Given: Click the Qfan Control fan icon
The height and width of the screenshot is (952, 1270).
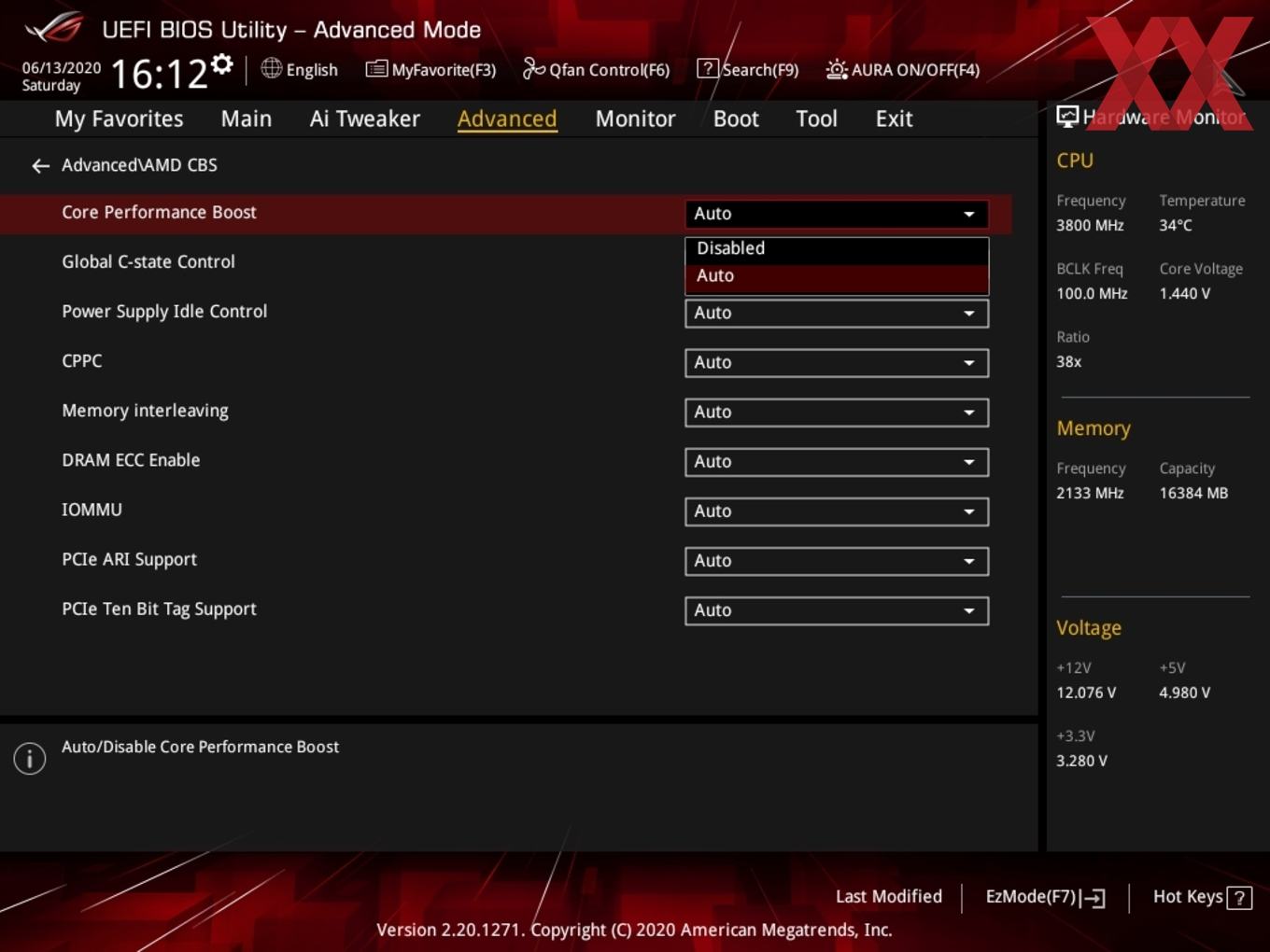Looking at the screenshot, I should [533, 68].
